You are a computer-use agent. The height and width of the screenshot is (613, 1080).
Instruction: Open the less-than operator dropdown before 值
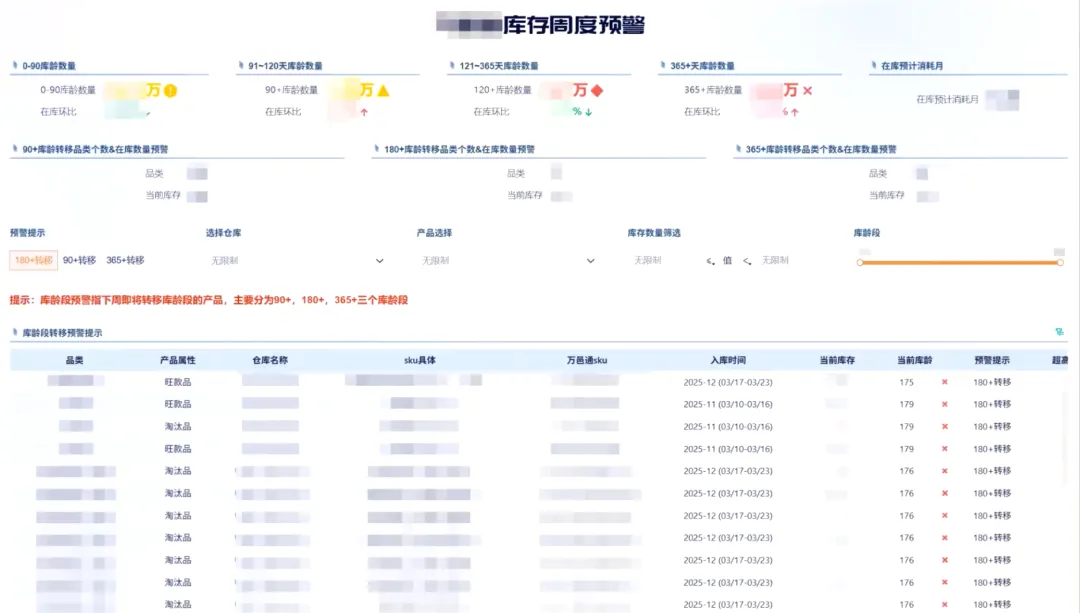click(x=711, y=261)
